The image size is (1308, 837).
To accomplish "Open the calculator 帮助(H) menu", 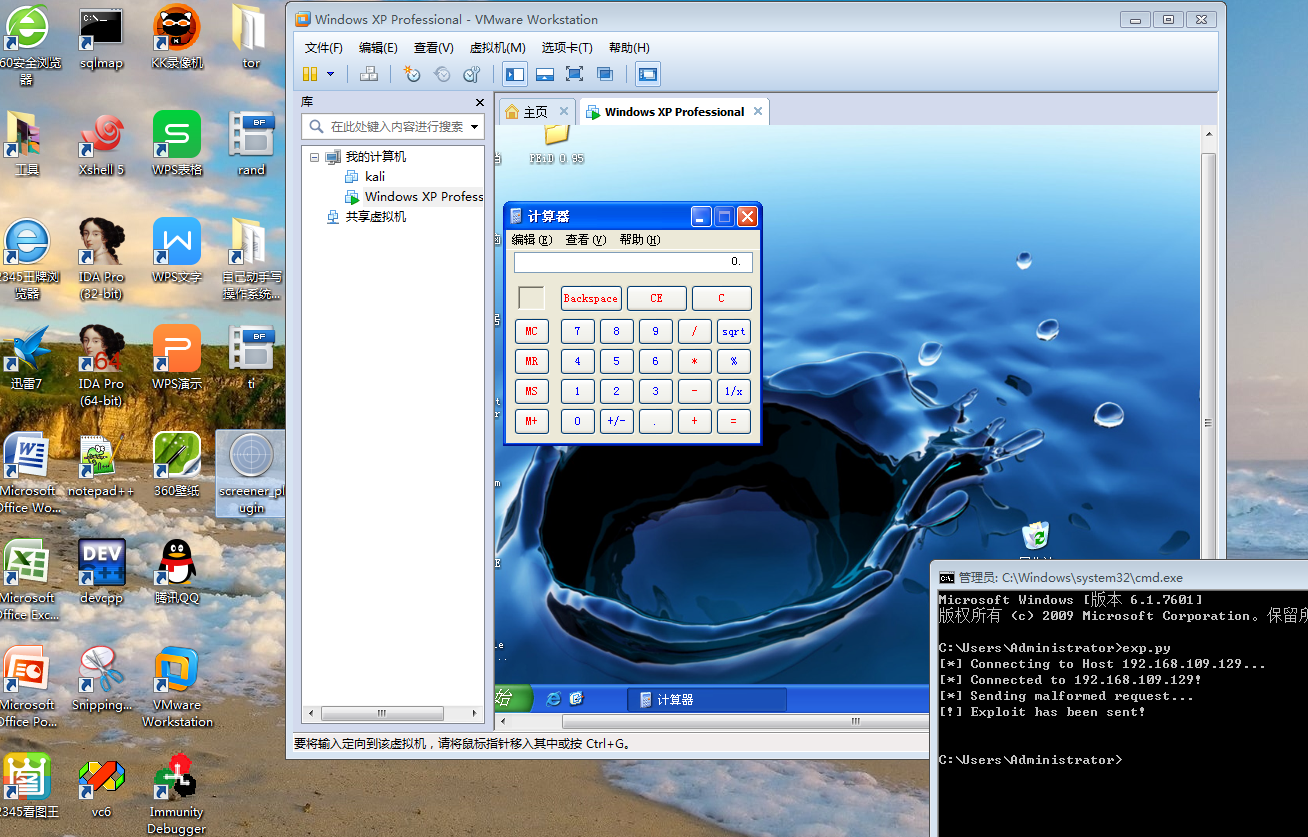I will 640,240.
